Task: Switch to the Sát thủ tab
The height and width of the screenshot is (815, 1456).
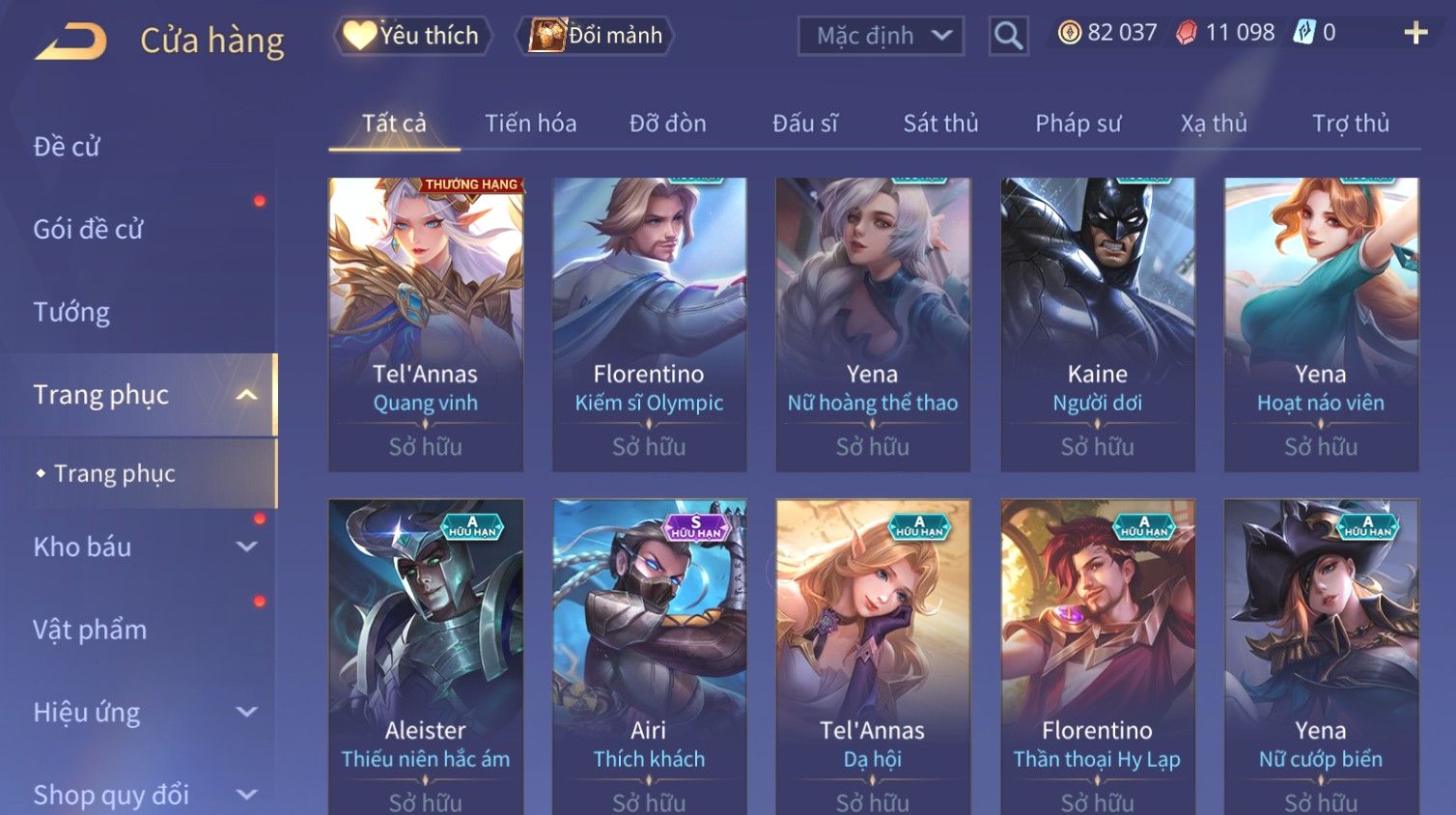Action: 940,124
